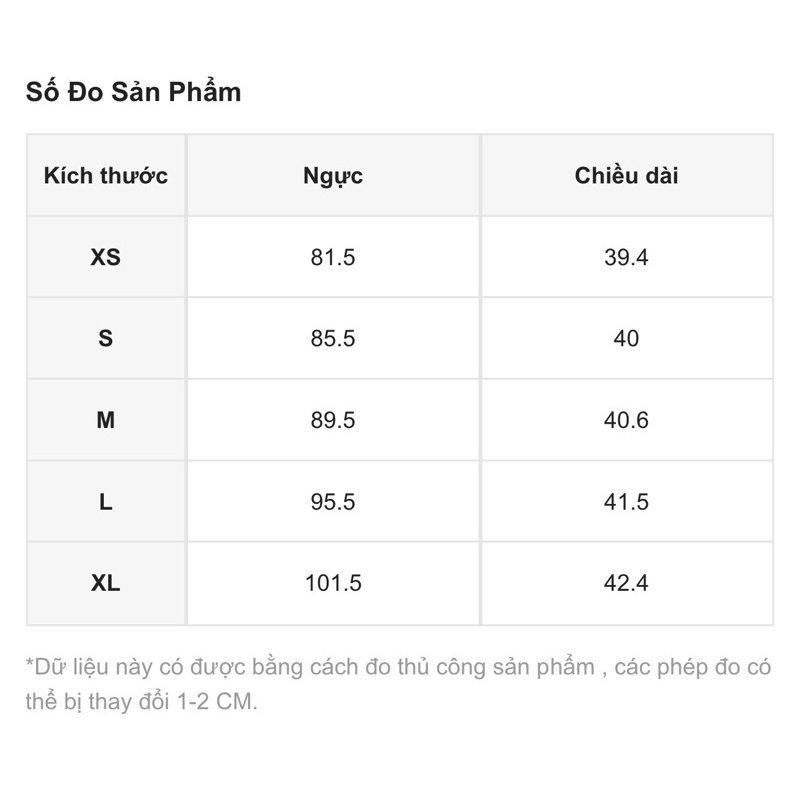Select the XS size row label
The image size is (800, 800).
(106, 257)
